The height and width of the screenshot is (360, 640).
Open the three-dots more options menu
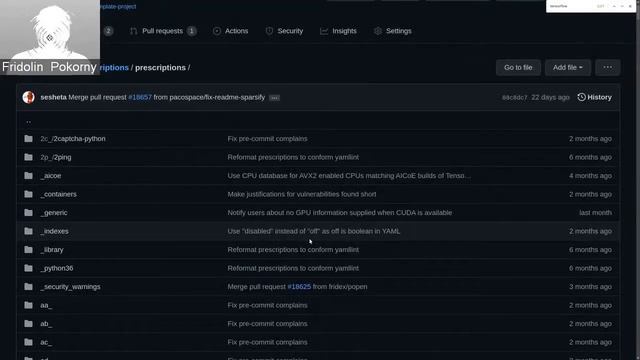607,67
